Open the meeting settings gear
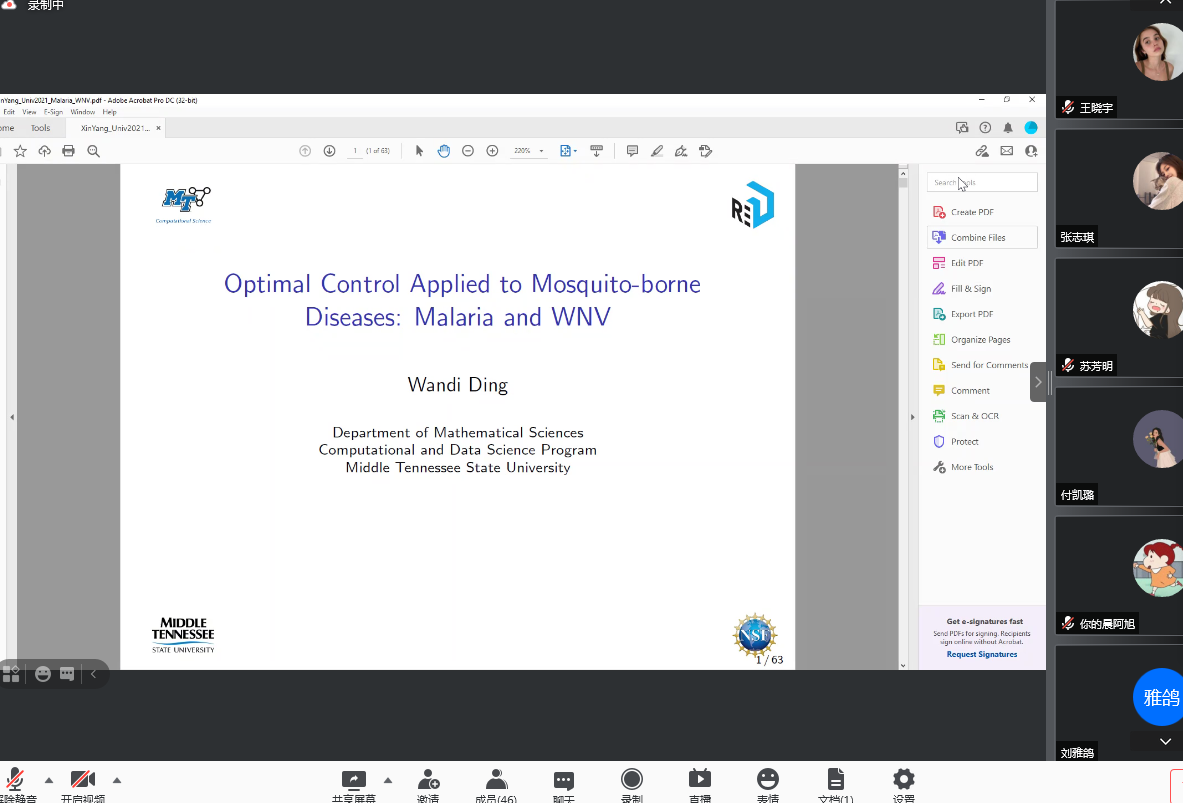Screen dimensions: 1183x803 point(903,781)
